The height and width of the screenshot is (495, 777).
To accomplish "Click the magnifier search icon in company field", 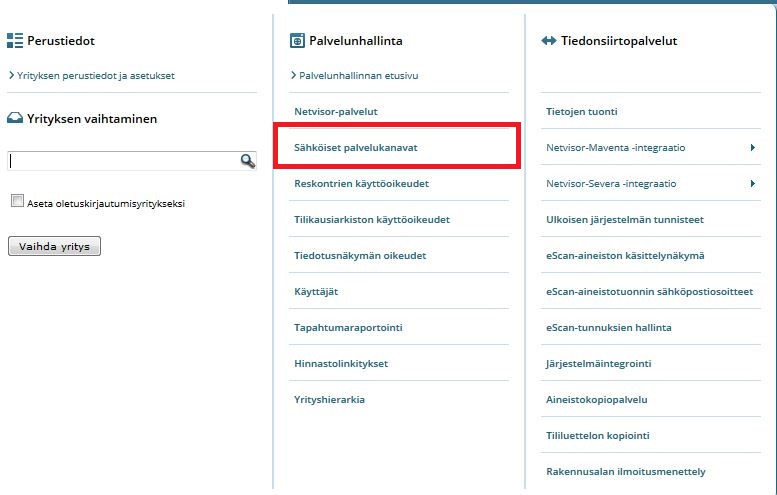I will [x=247, y=160].
